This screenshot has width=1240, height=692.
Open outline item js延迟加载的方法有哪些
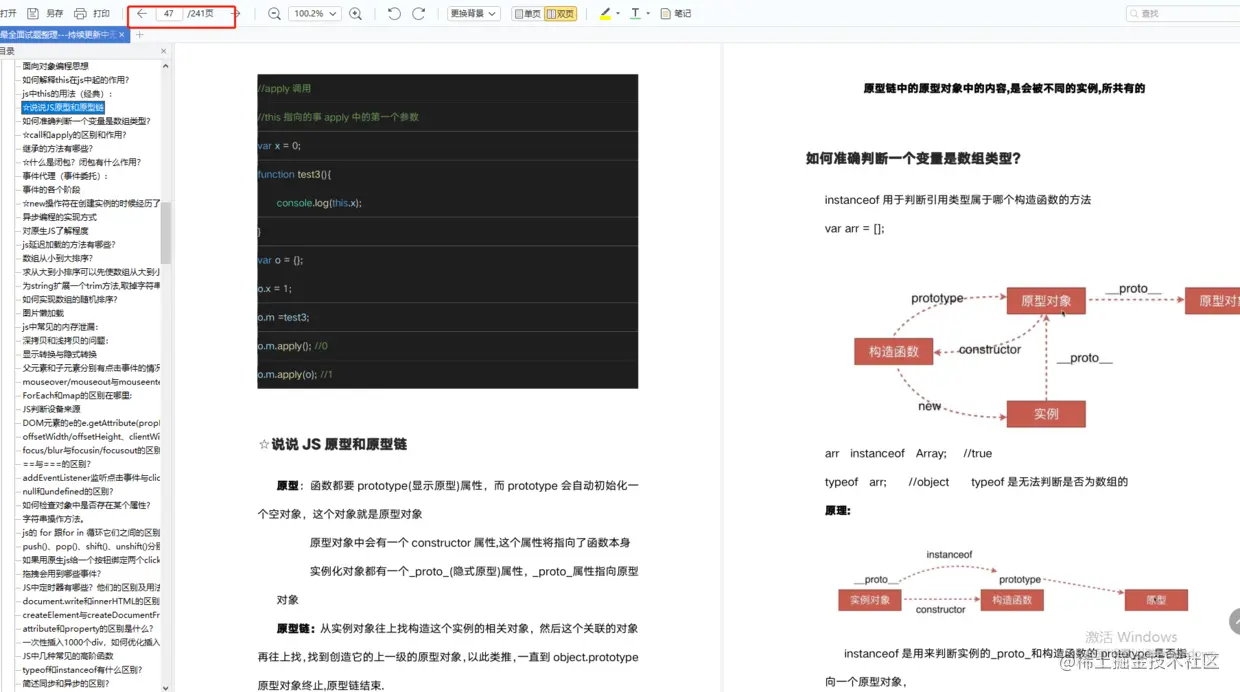coord(69,245)
